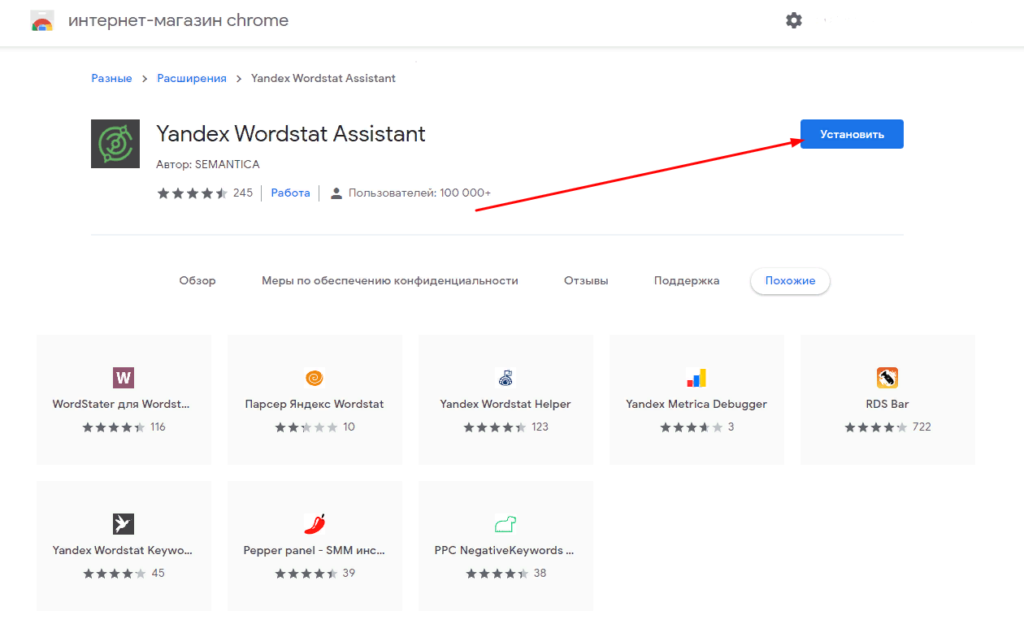Open the Yandex Wordstat Keywo... title
Screen dimensions: 1024x624
click(122, 550)
